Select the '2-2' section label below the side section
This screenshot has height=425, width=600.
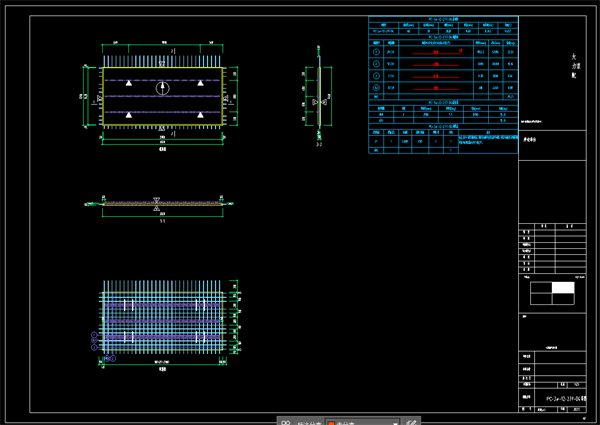pyautogui.click(x=319, y=144)
